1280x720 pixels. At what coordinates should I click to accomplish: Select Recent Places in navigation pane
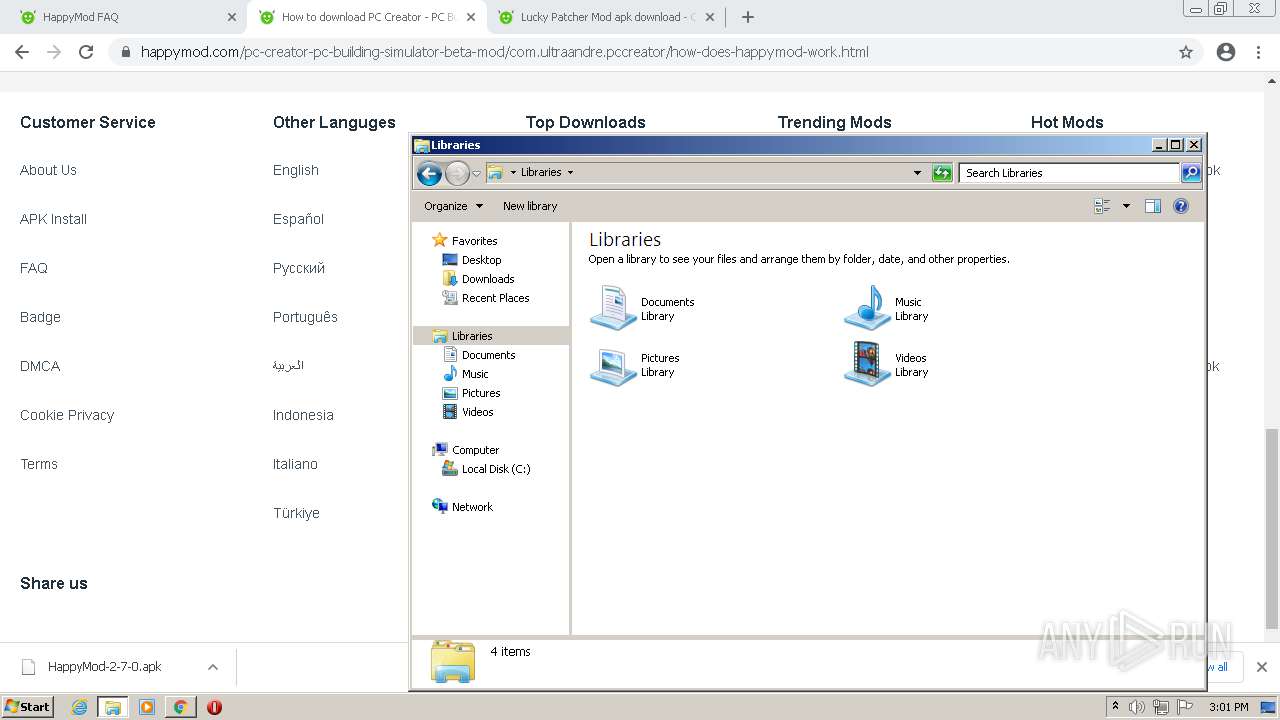[x=486, y=298]
